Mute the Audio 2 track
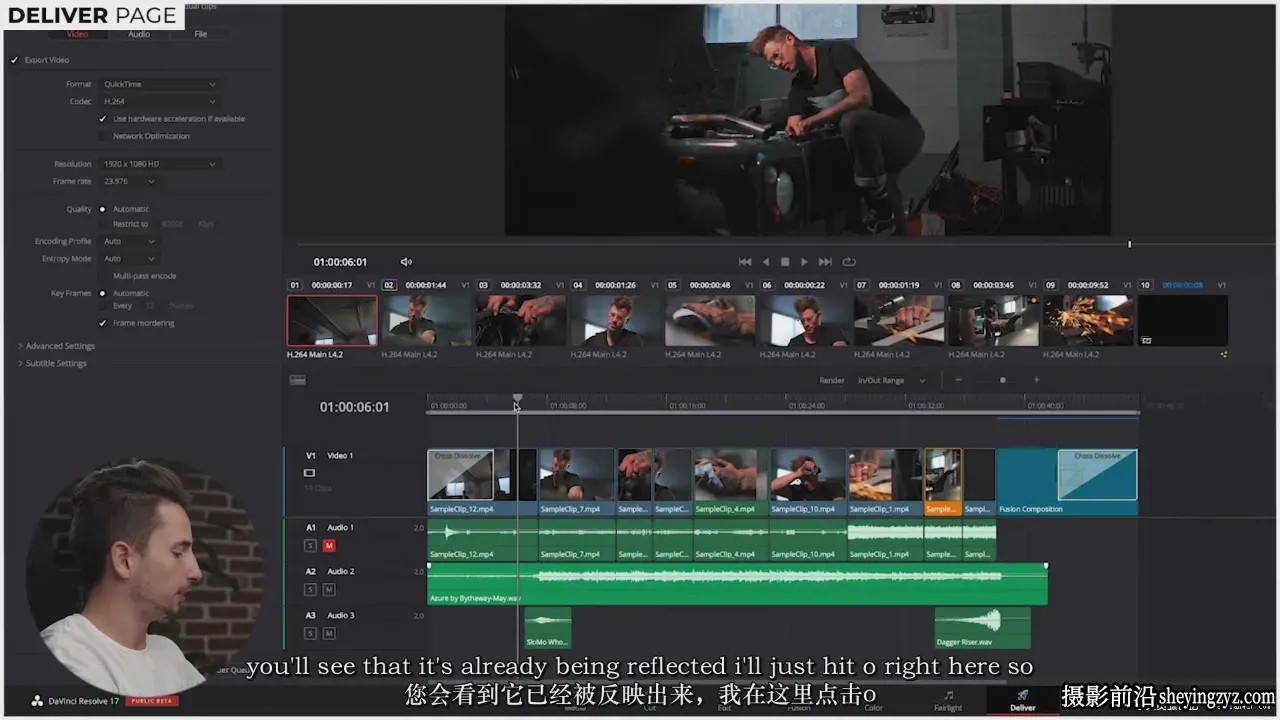This screenshot has height=720, width=1280. click(x=329, y=589)
